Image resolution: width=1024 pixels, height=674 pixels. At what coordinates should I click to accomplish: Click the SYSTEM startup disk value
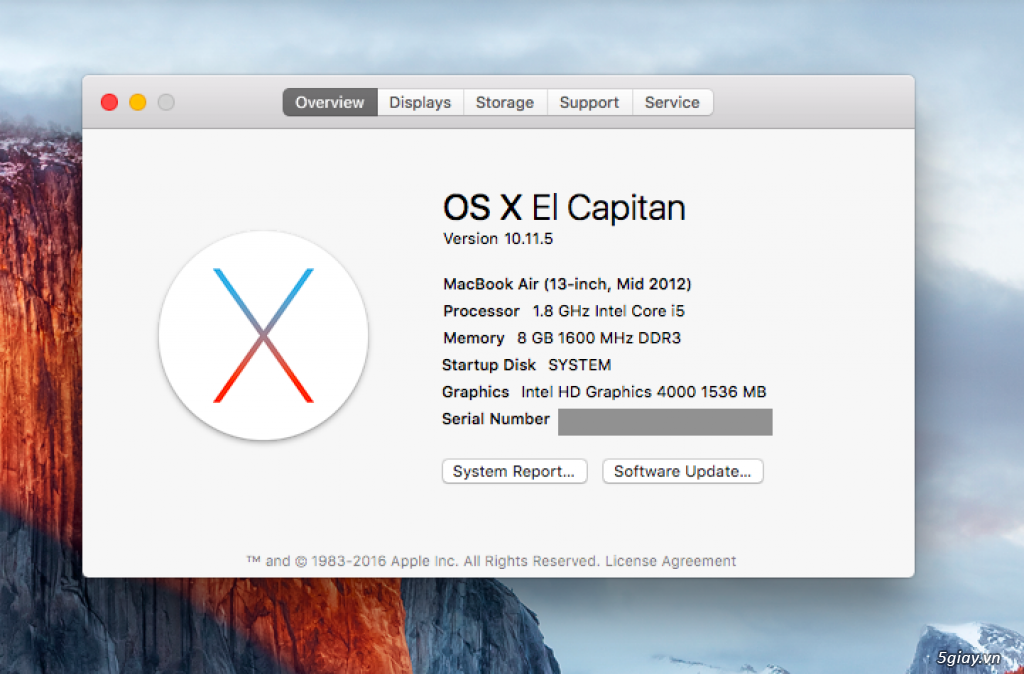coord(579,365)
